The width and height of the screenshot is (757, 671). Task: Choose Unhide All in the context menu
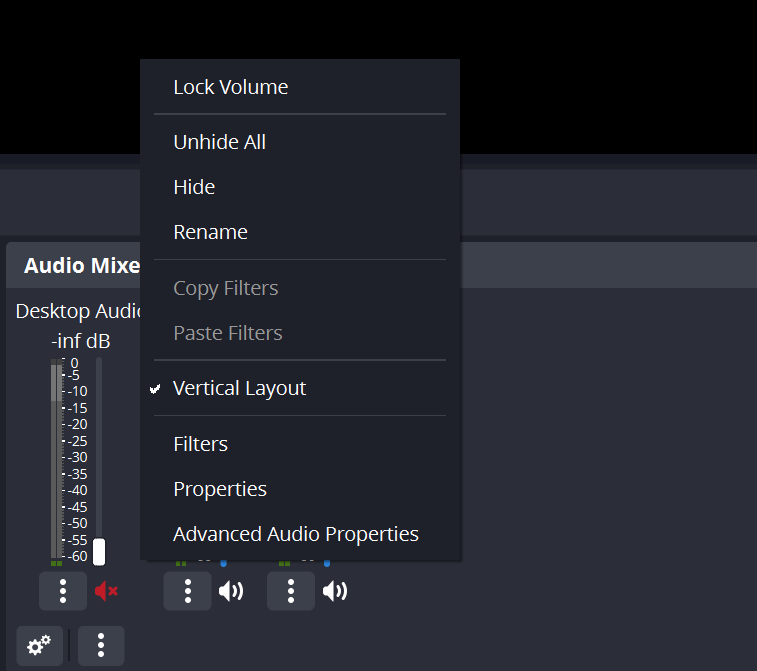[300, 142]
